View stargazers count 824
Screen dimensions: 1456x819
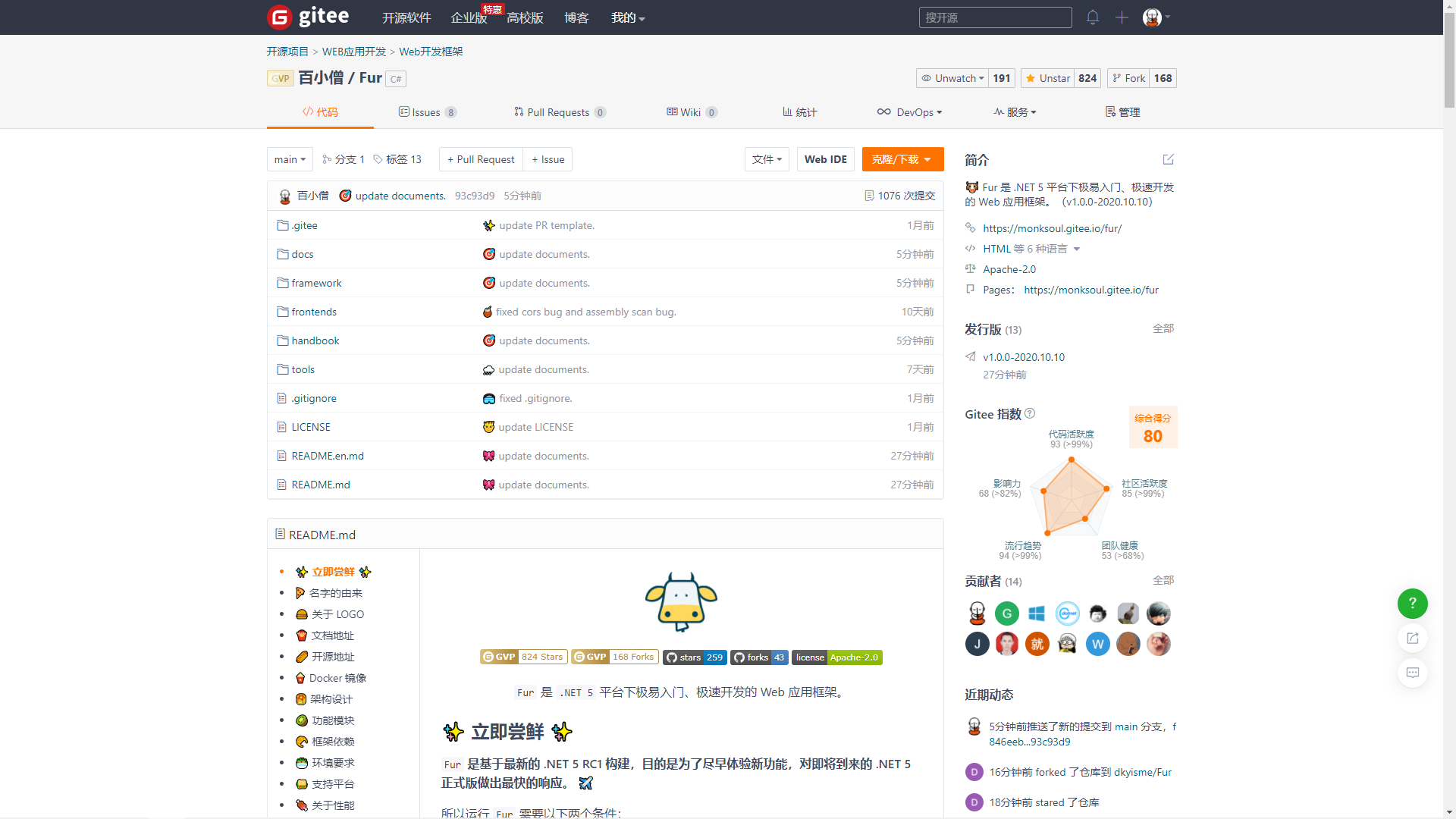click(x=1087, y=78)
